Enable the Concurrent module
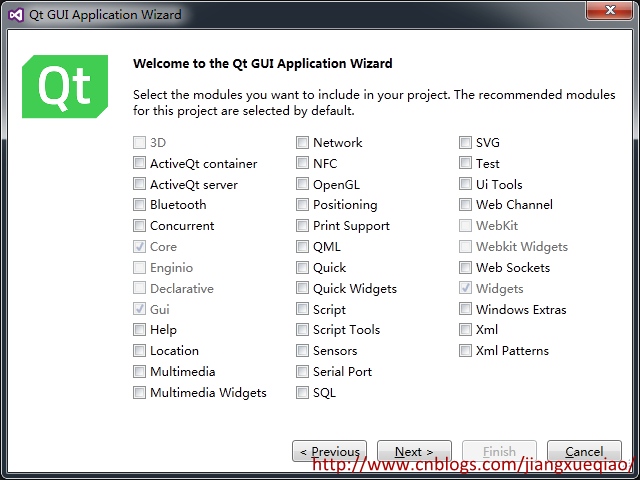This screenshot has width=640, height=480. (139, 225)
